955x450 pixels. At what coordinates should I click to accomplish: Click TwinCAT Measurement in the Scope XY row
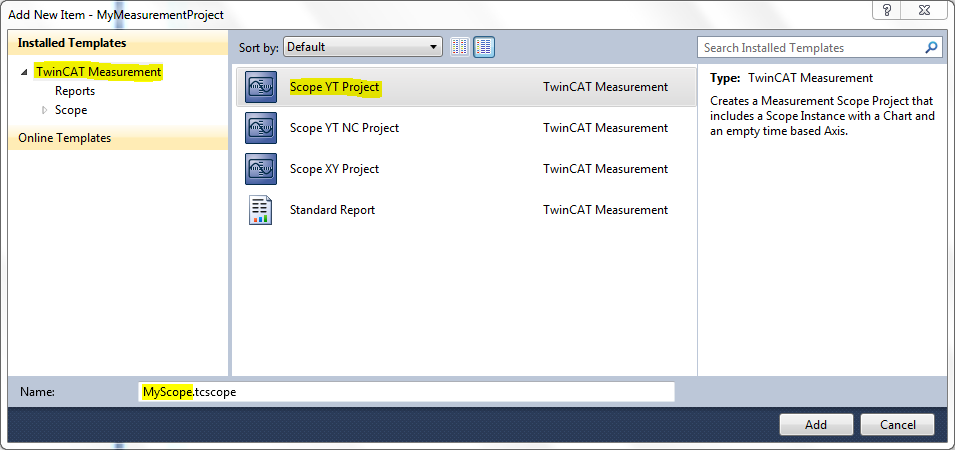605,169
